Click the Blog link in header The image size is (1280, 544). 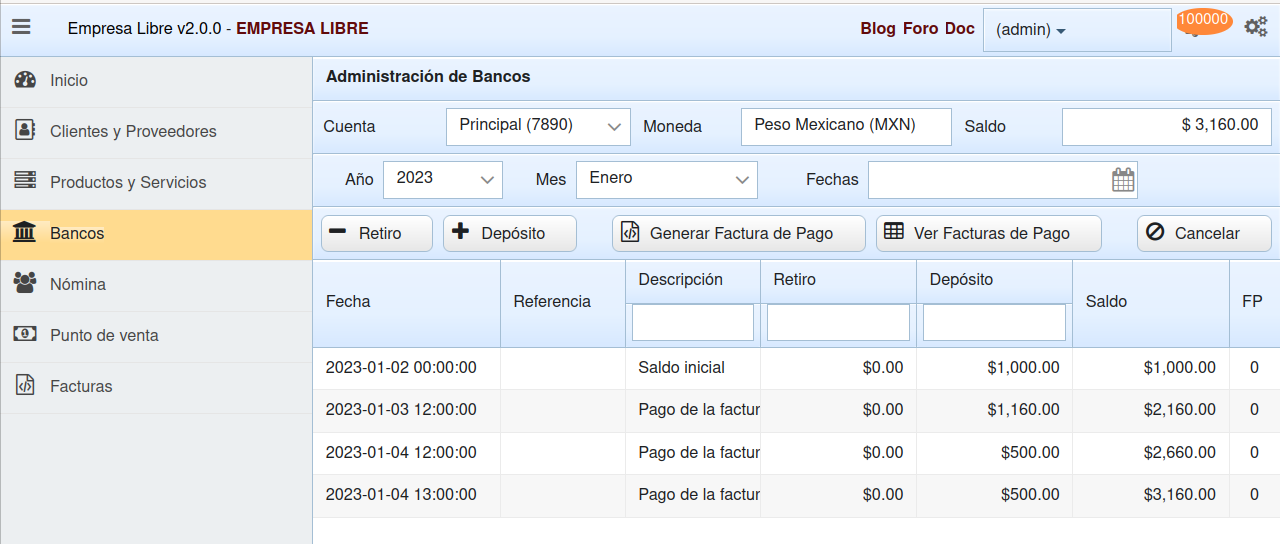(877, 28)
